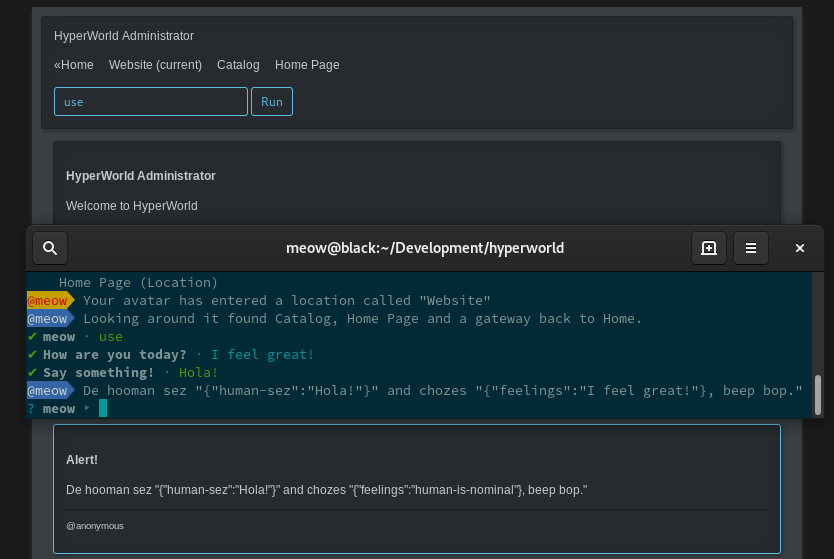Click the bold 'HyperWorld Administrator' card heading

click(140, 176)
